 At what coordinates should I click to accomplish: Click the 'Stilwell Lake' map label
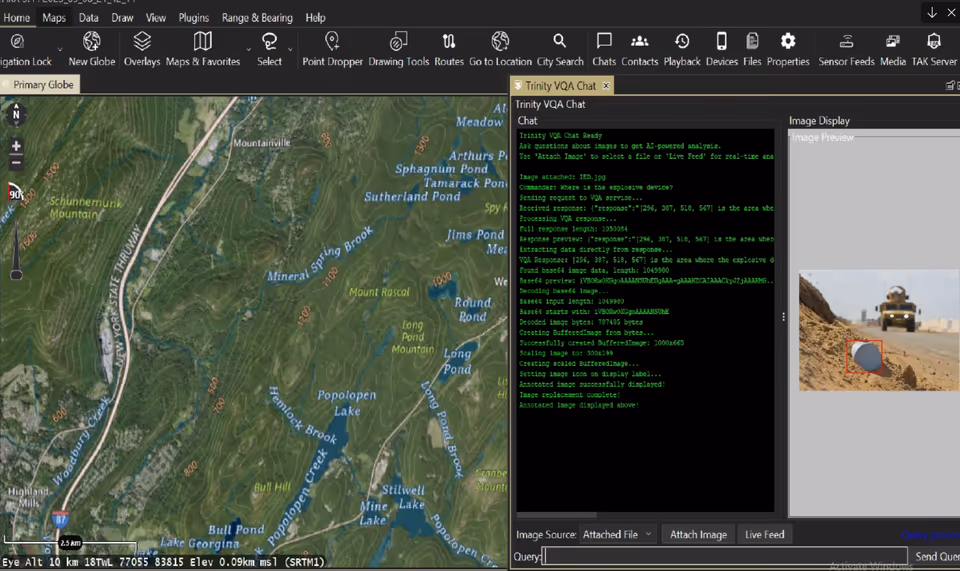pyautogui.click(x=403, y=497)
